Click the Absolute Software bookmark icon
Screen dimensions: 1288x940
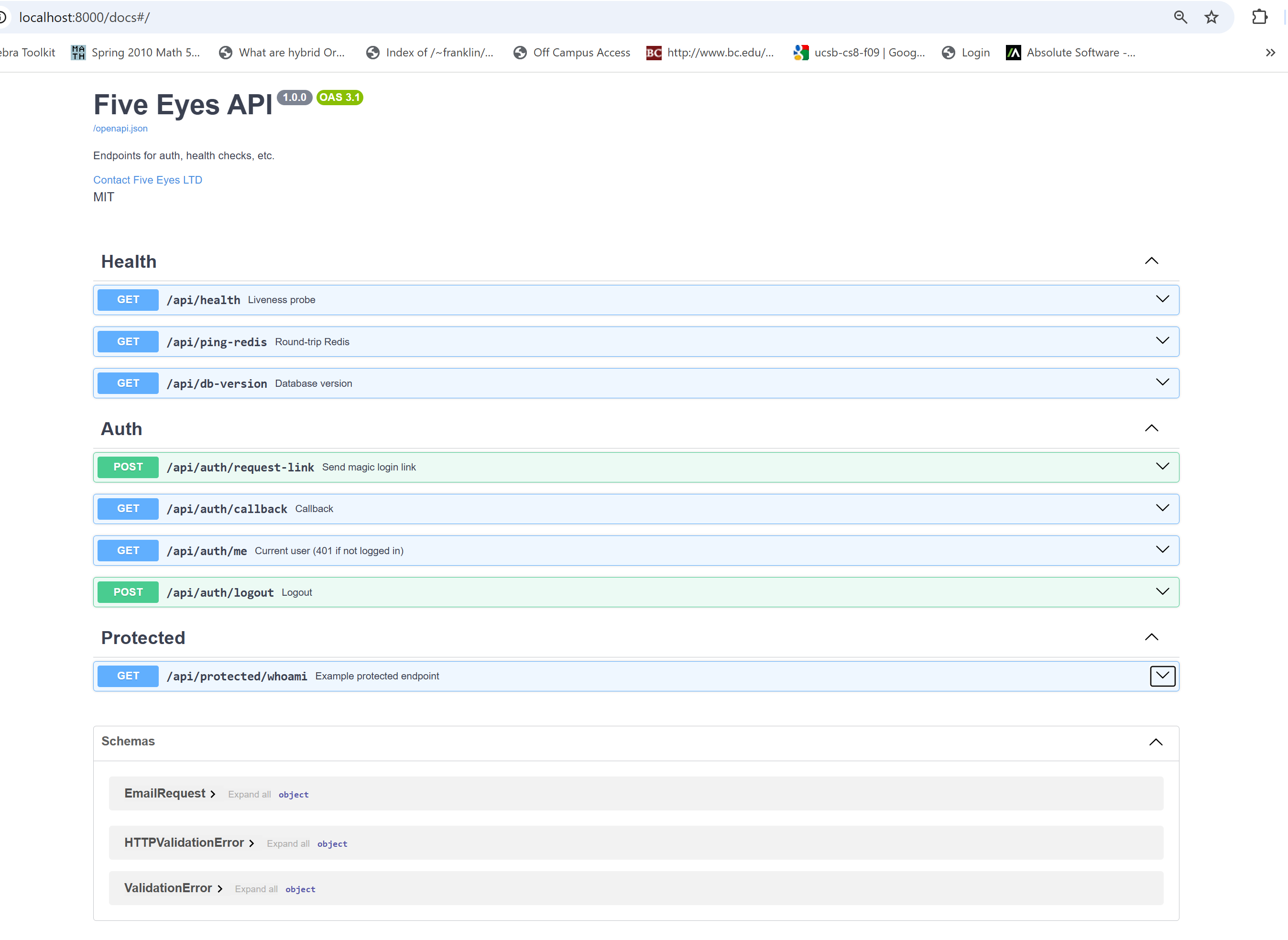click(1013, 52)
